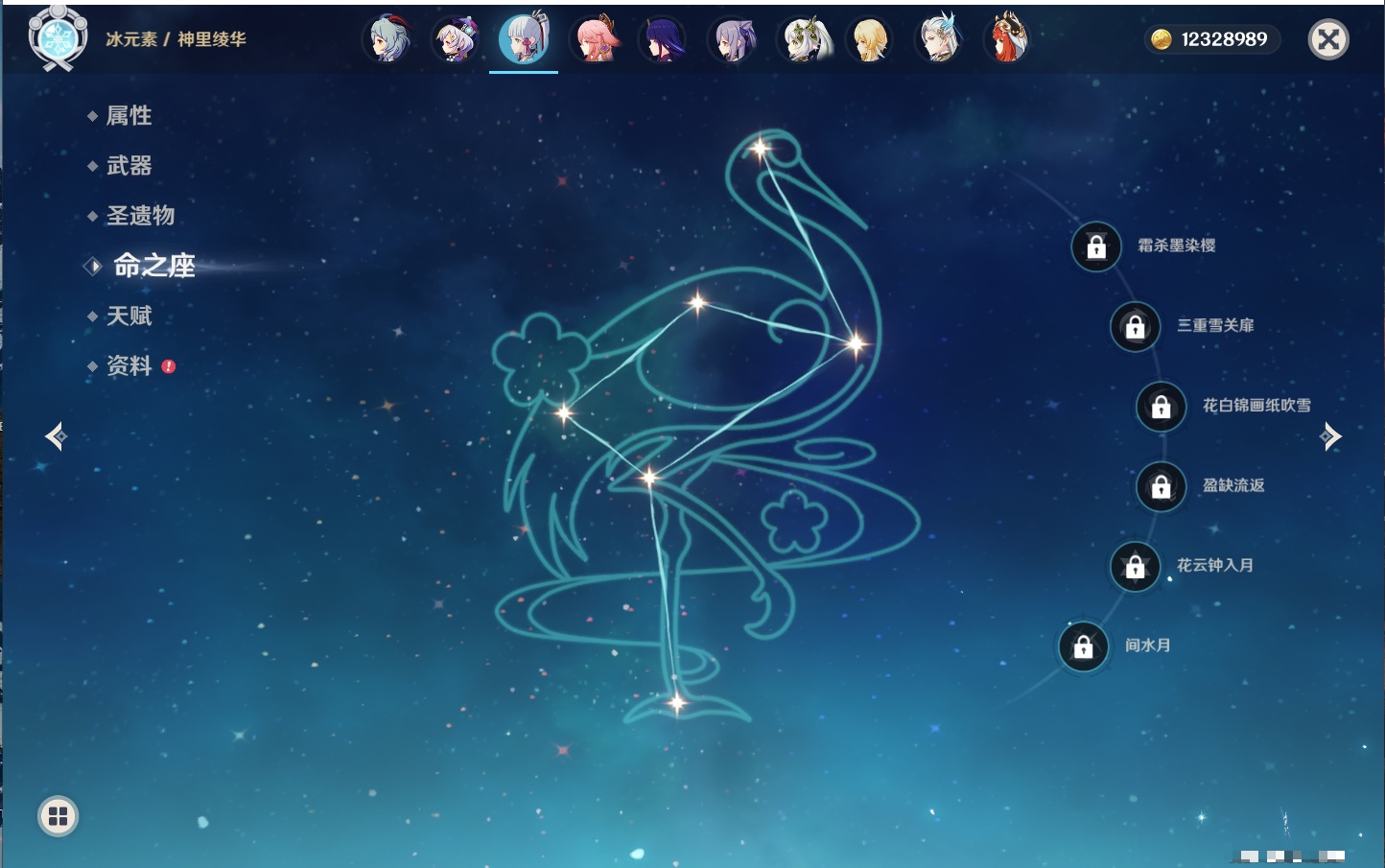Click lock icon beside 花白锦画纸吹雪
1385x868 pixels.
(1161, 407)
